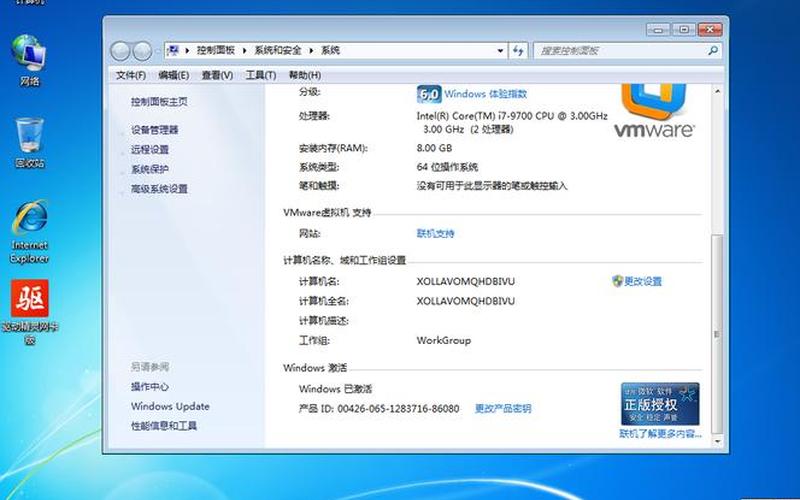
Task: Open Windows Update link
Action: click(170, 406)
